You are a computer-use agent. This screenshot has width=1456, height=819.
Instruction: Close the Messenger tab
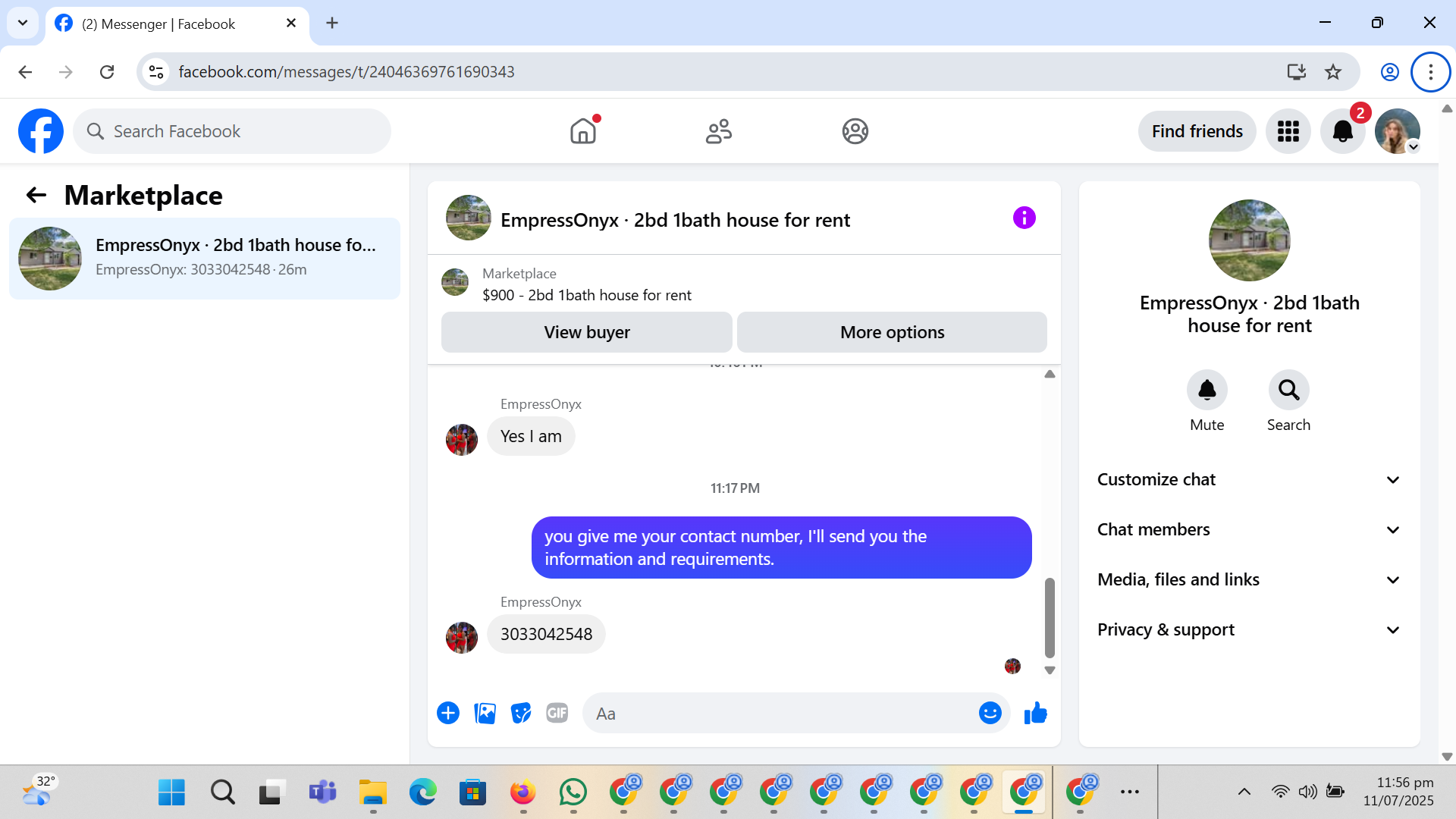[x=291, y=24]
